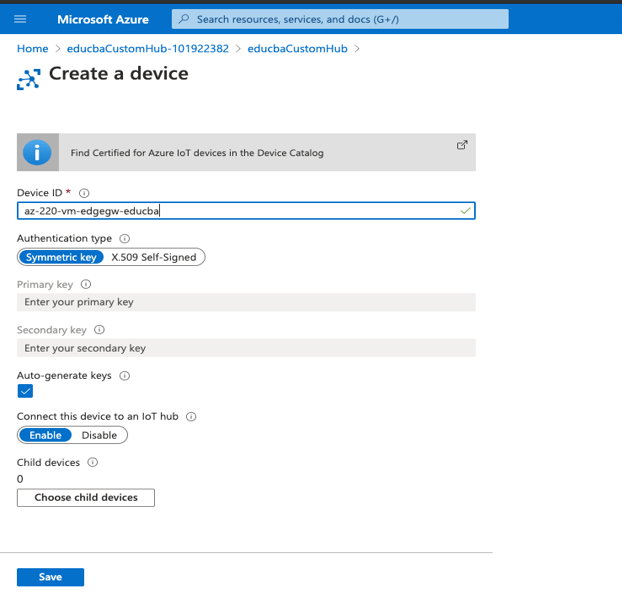622x593 pixels.
Task: Select X.509 Self-Signed authentication
Action: [x=154, y=257]
